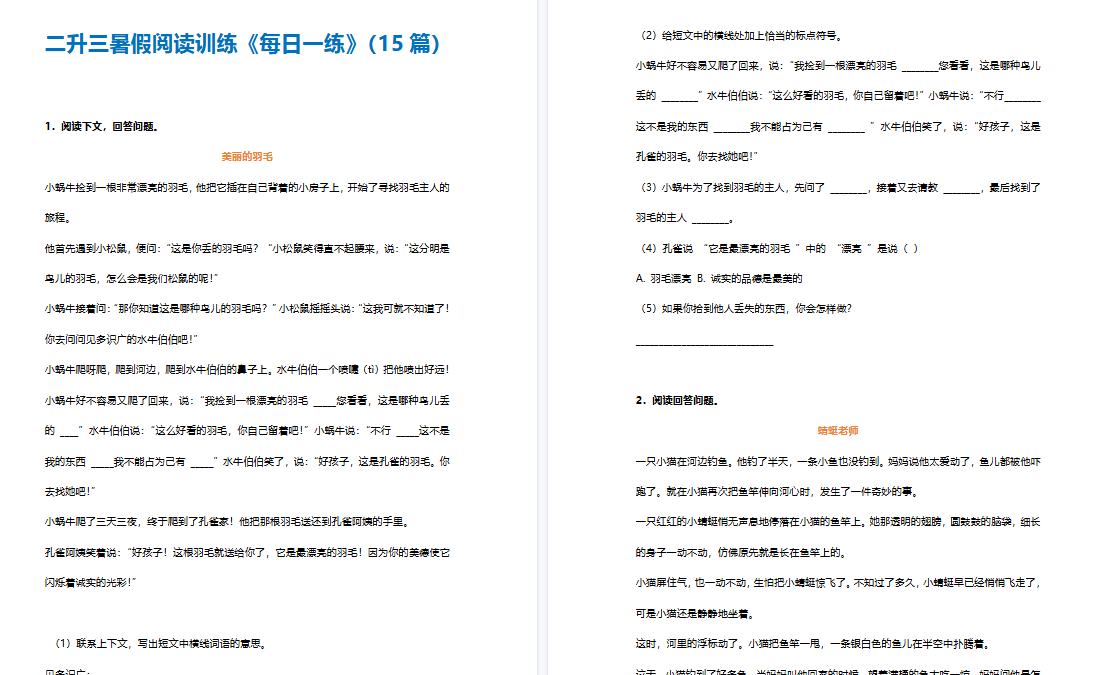Click the line '孔雀的羽毛。你去找她吧！'
The width and height of the screenshot is (1106, 675).
pos(697,157)
